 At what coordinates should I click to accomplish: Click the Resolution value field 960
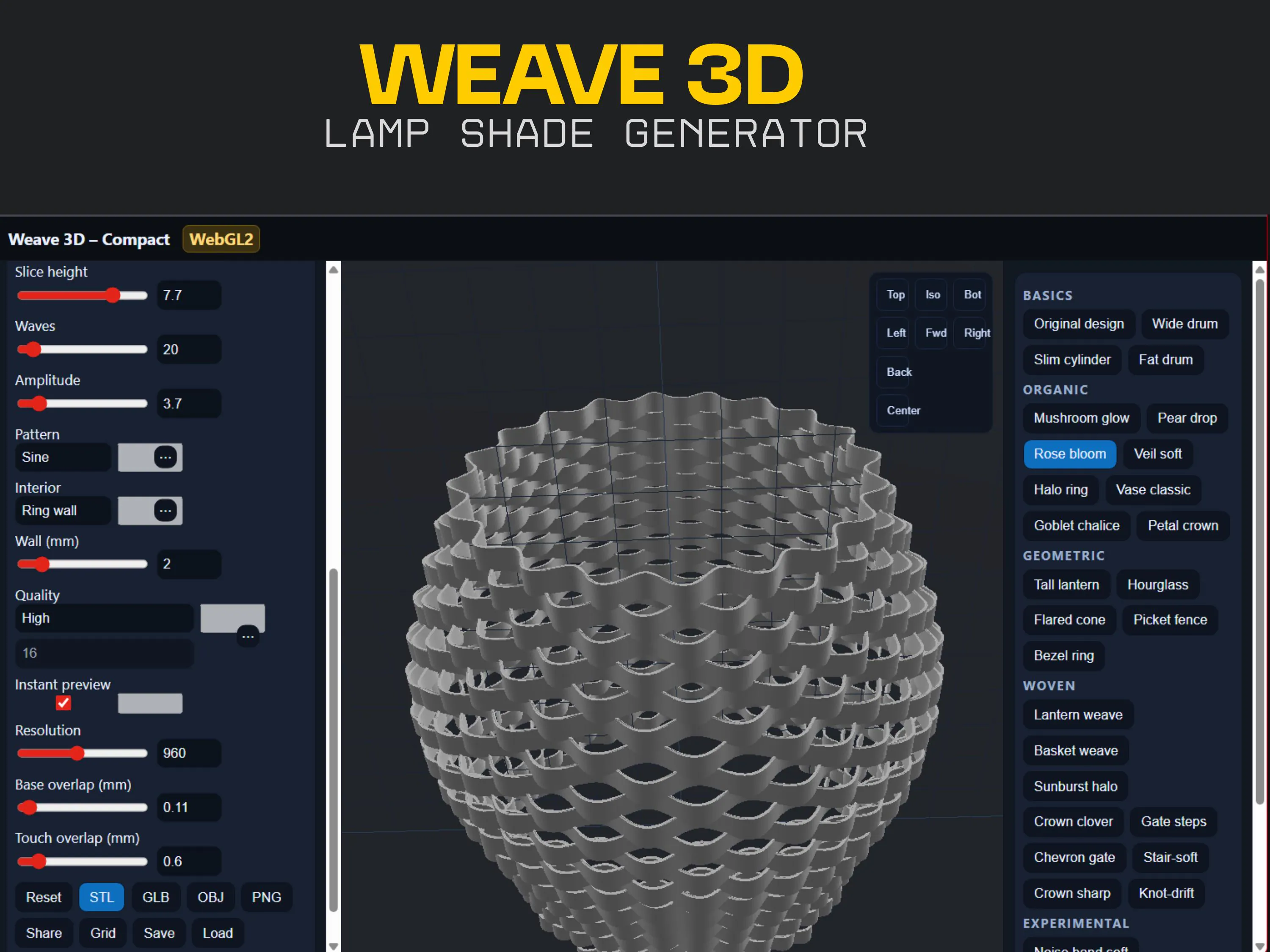pyautogui.click(x=189, y=753)
